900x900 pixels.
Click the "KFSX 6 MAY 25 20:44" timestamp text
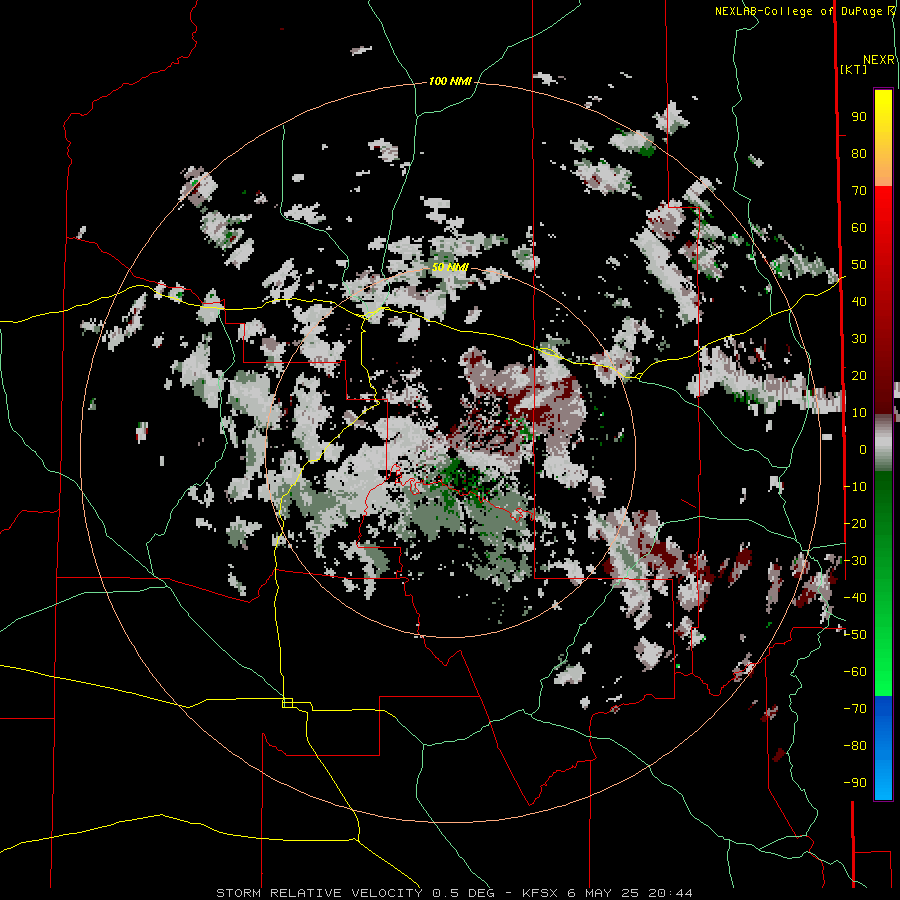(x=607, y=893)
